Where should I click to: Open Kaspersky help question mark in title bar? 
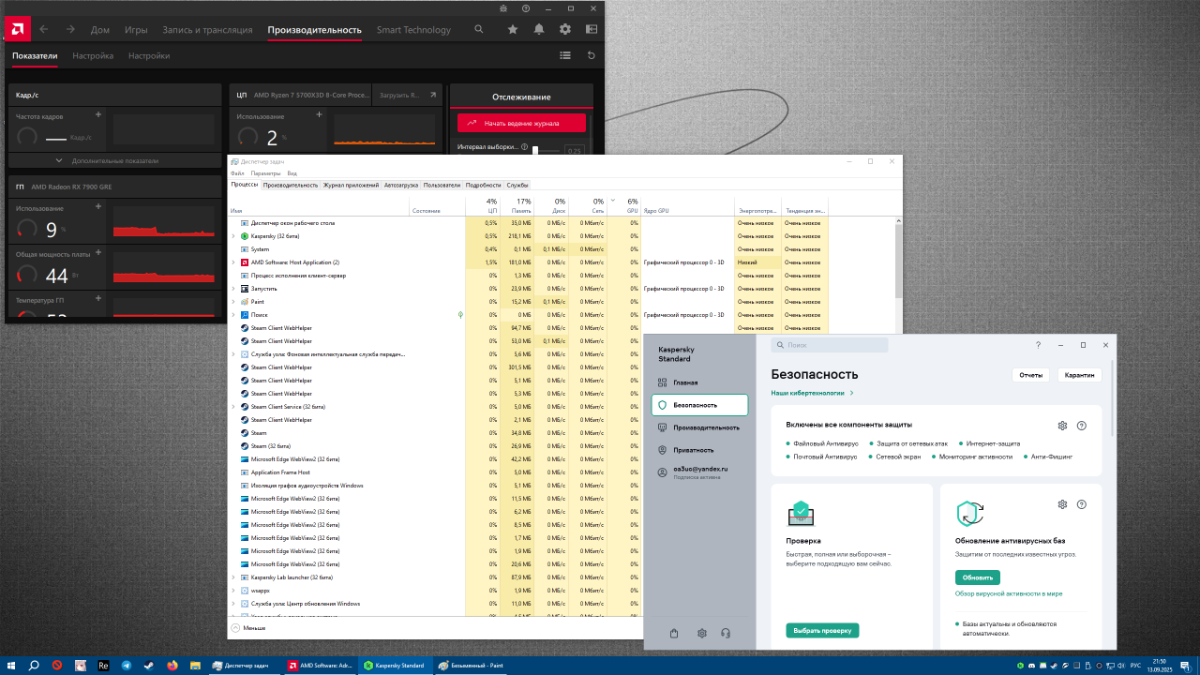click(x=1038, y=345)
